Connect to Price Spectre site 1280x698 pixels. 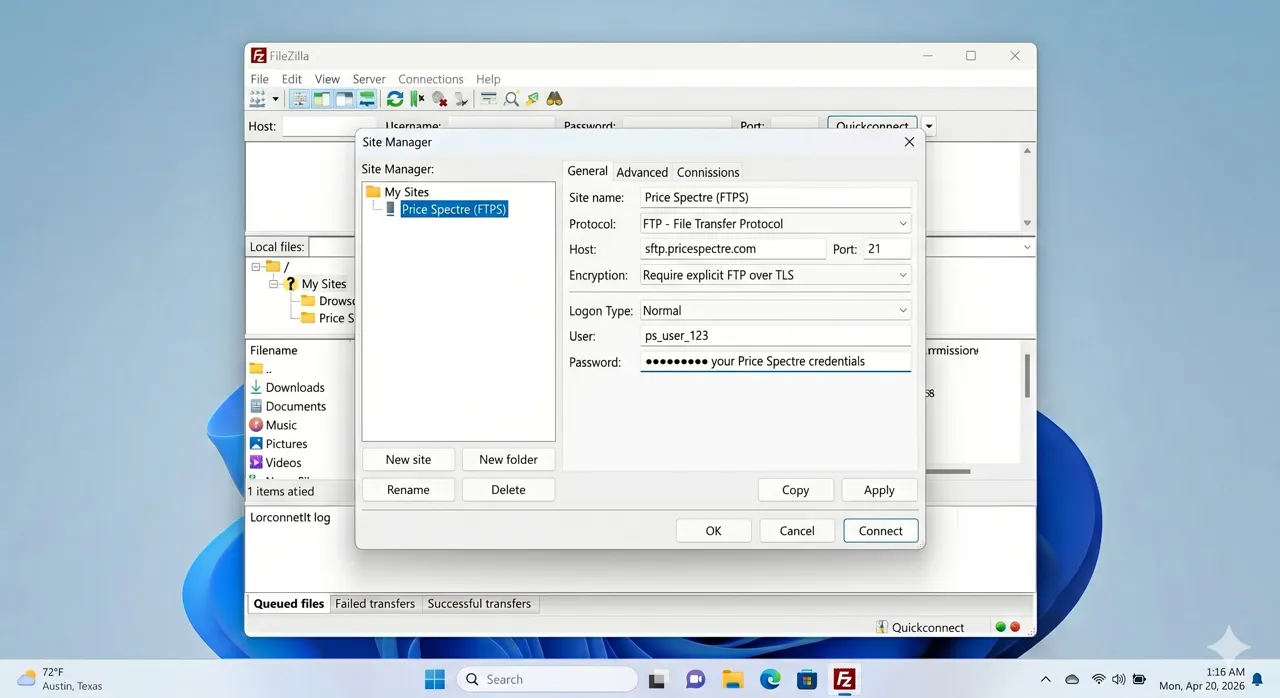880,530
